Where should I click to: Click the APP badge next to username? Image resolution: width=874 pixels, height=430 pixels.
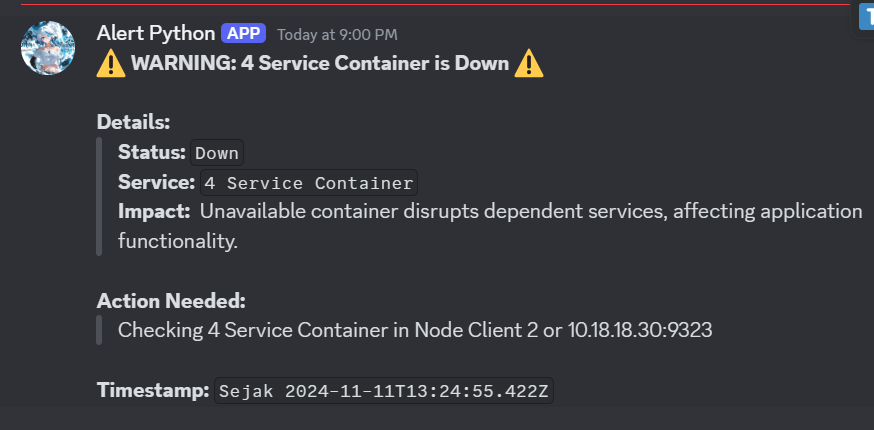pyautogui.click(x=244, y=33)
